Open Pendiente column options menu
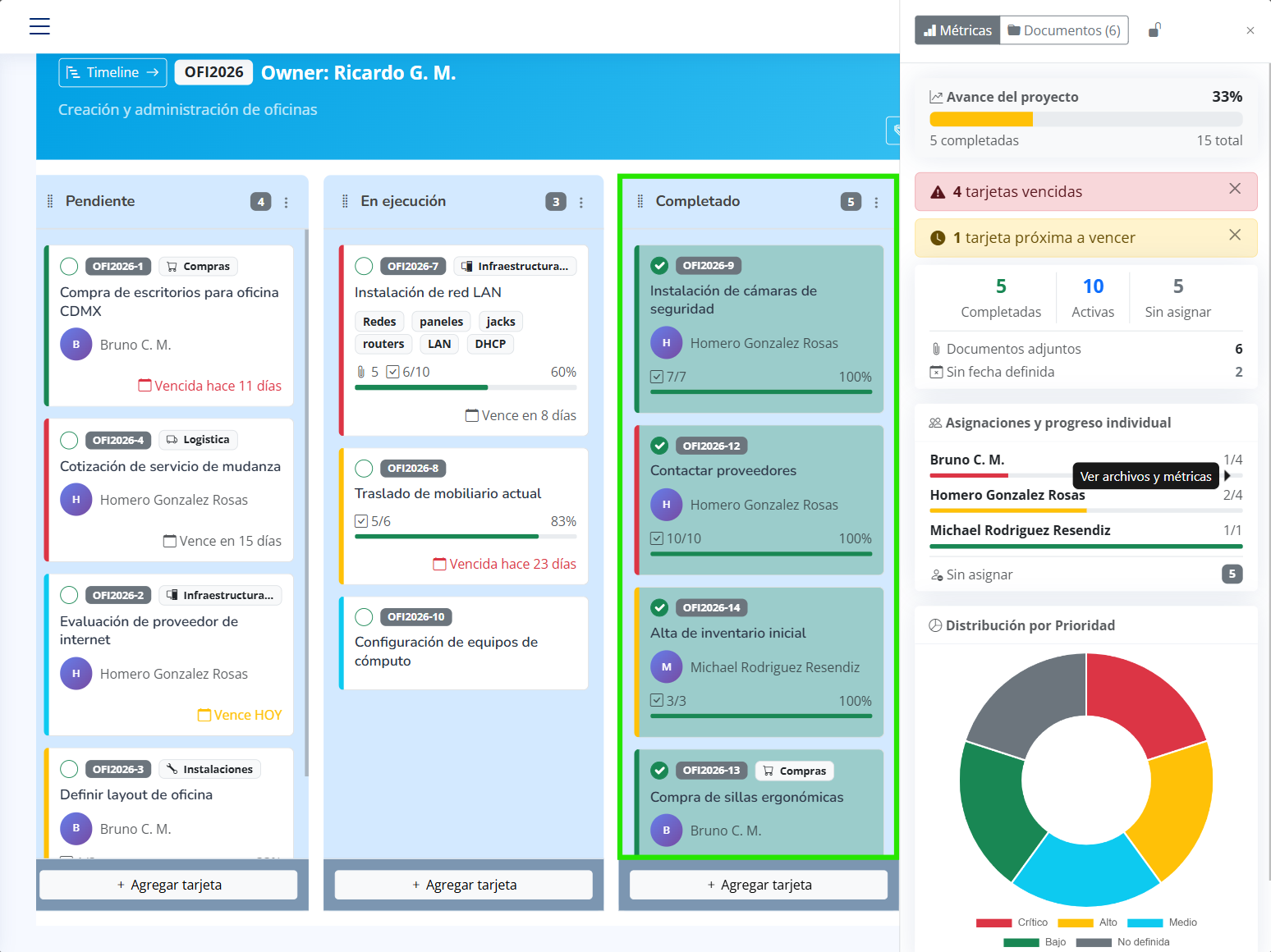 (x=287, y=203)
